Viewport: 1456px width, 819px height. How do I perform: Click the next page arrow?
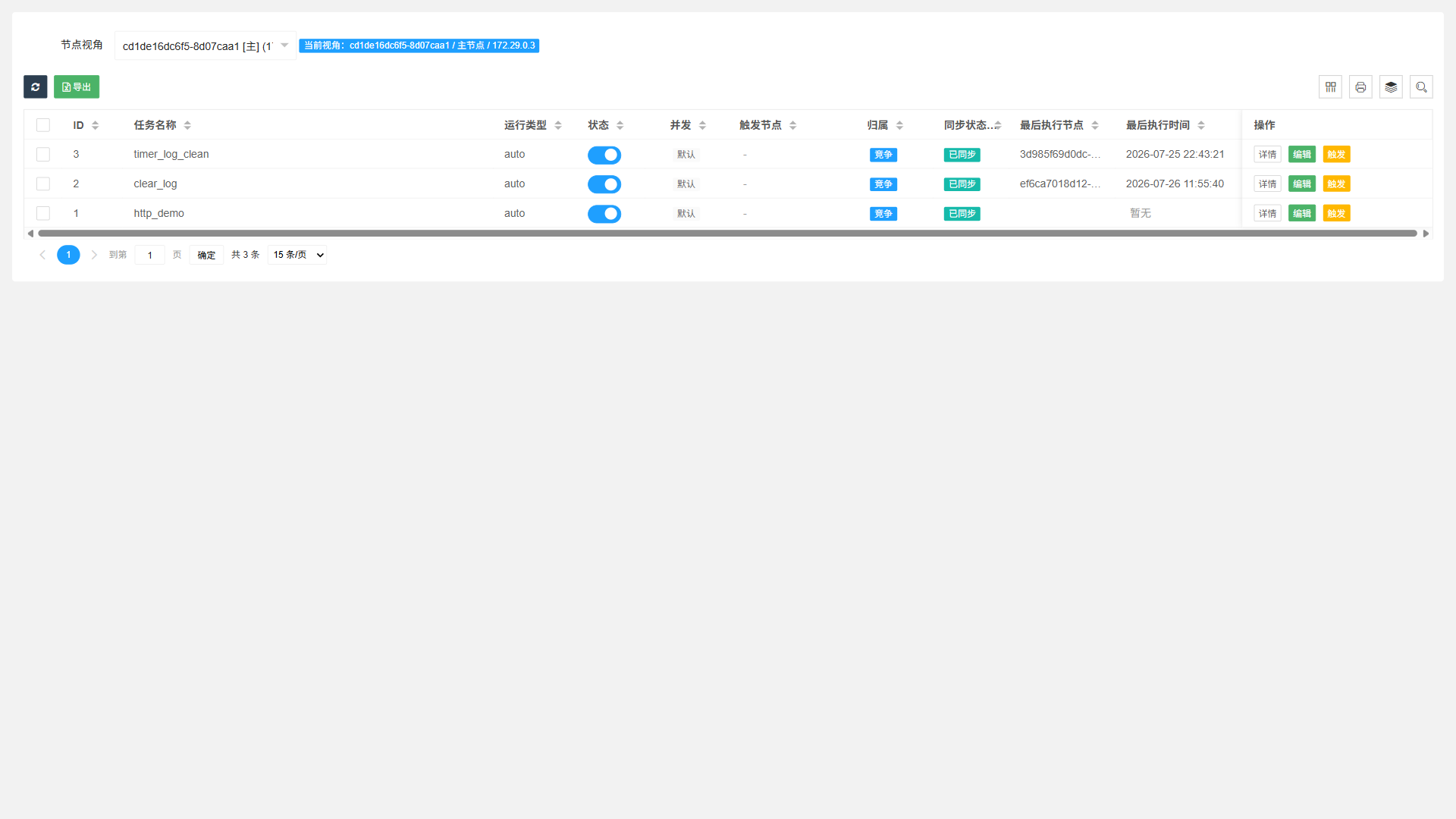pos(94,255)
